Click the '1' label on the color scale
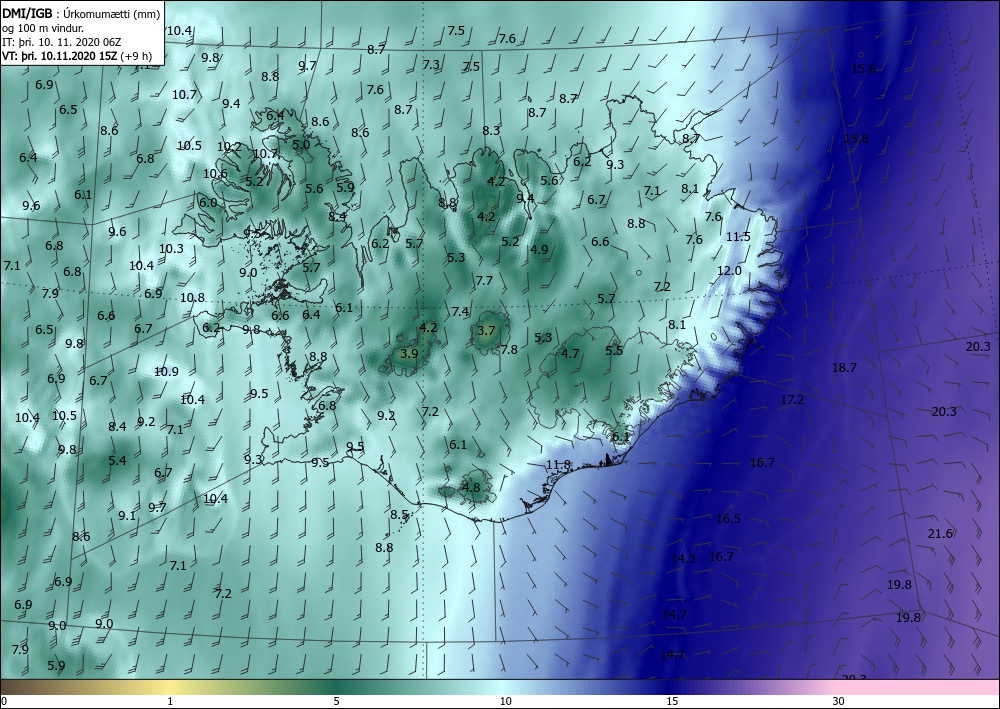The image size is (1000, 709). pyautogui.click(x=170, y=701)
